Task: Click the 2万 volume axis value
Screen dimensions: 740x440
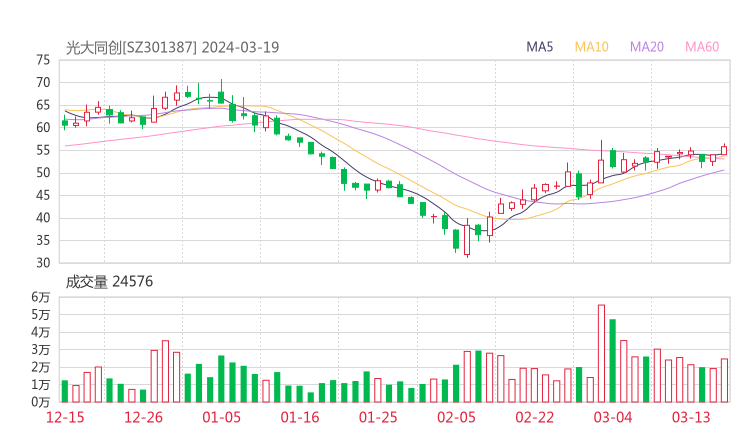Action: [41, 367]
